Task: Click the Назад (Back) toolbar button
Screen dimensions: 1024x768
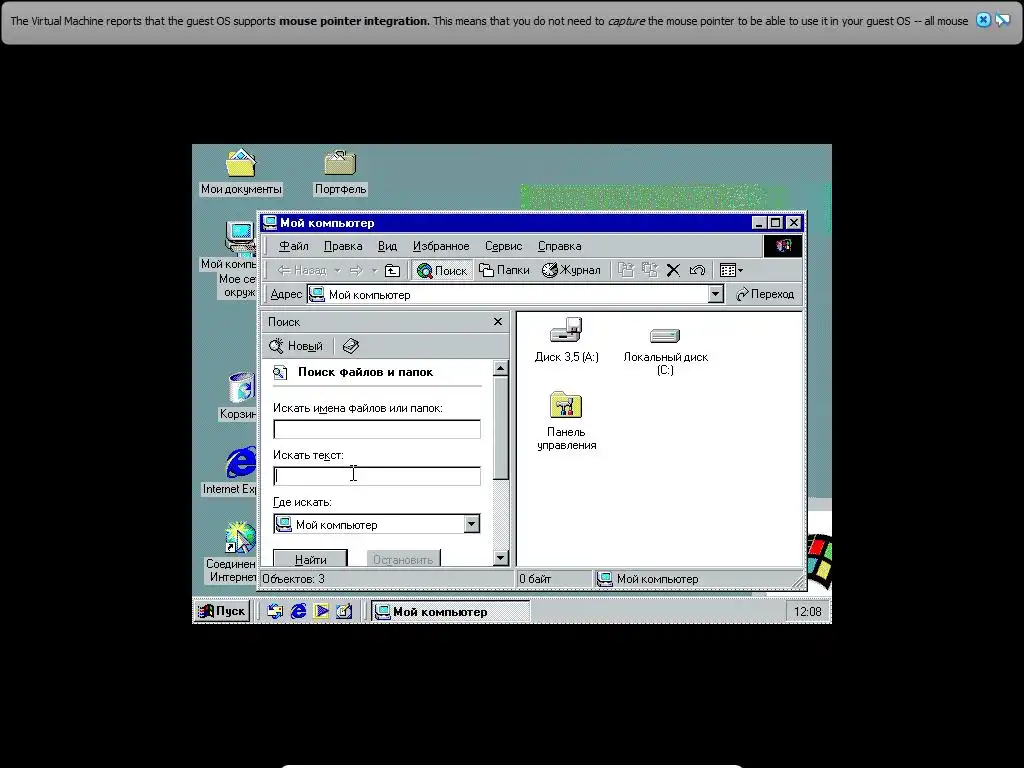Action: (301, 270)
